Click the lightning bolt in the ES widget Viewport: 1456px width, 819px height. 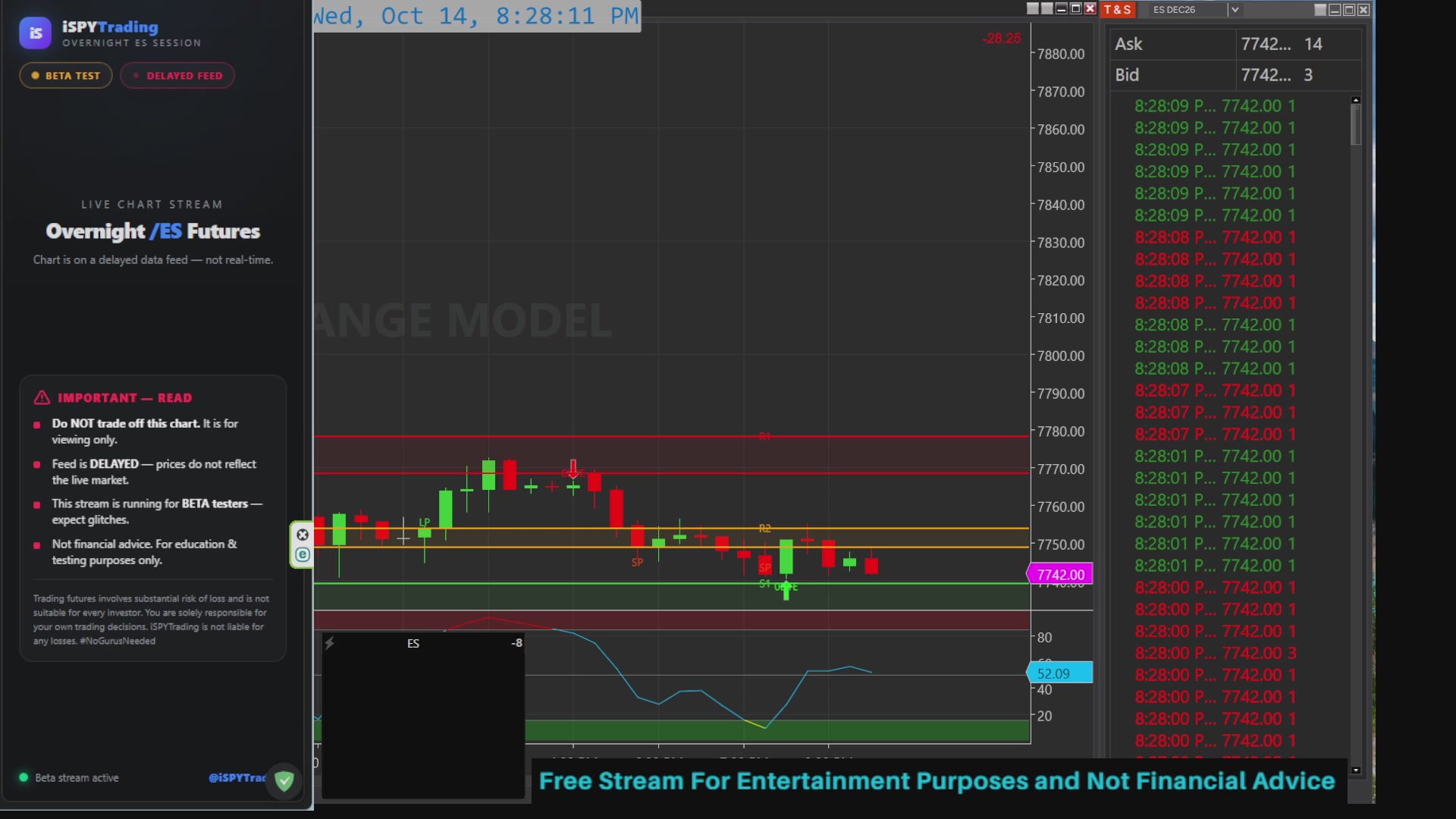point(330,643)
